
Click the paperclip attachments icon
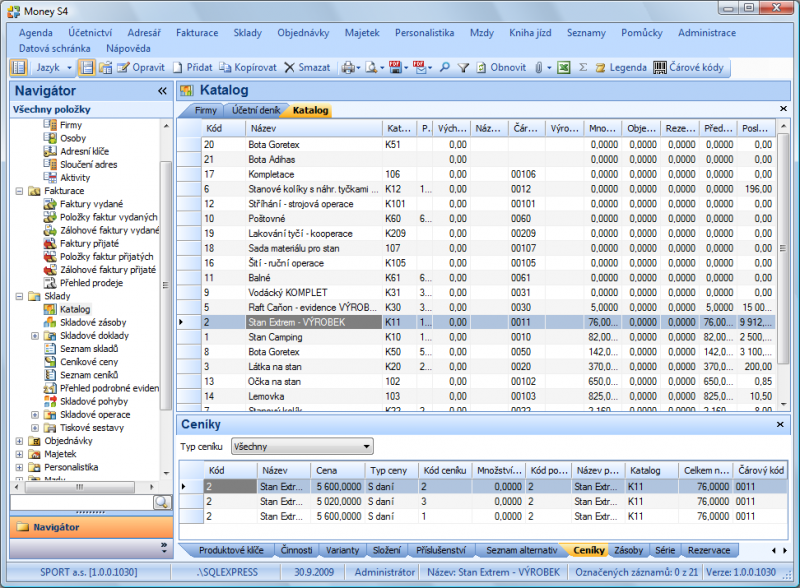pos(539,67)
